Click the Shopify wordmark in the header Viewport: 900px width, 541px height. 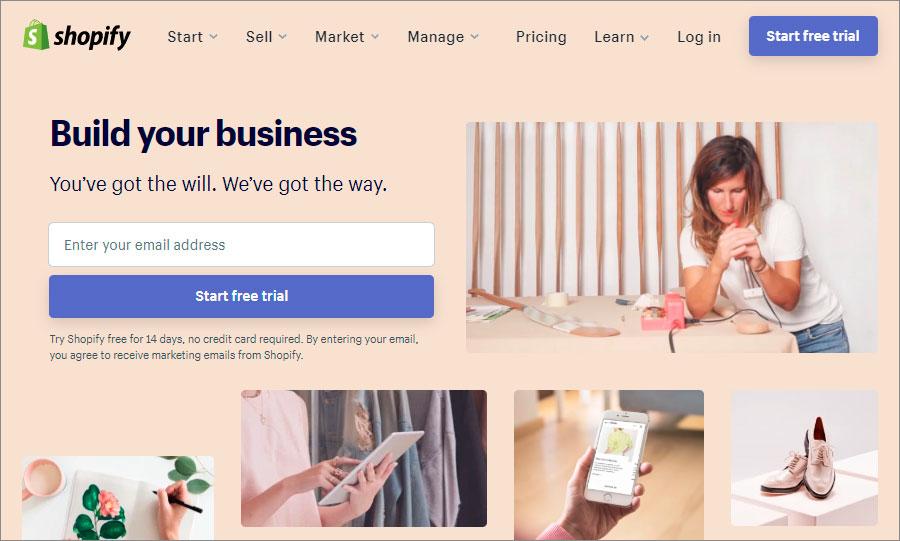(92, 37)
